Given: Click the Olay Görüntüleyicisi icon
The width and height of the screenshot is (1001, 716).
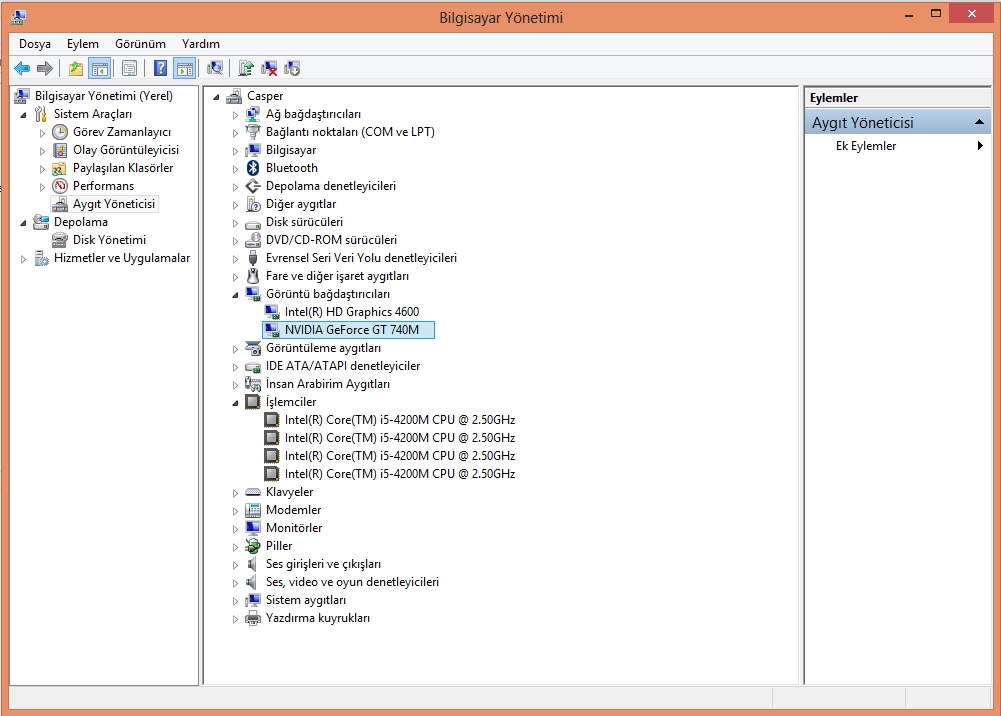Looking at the screenshot, I should point(60,150).
